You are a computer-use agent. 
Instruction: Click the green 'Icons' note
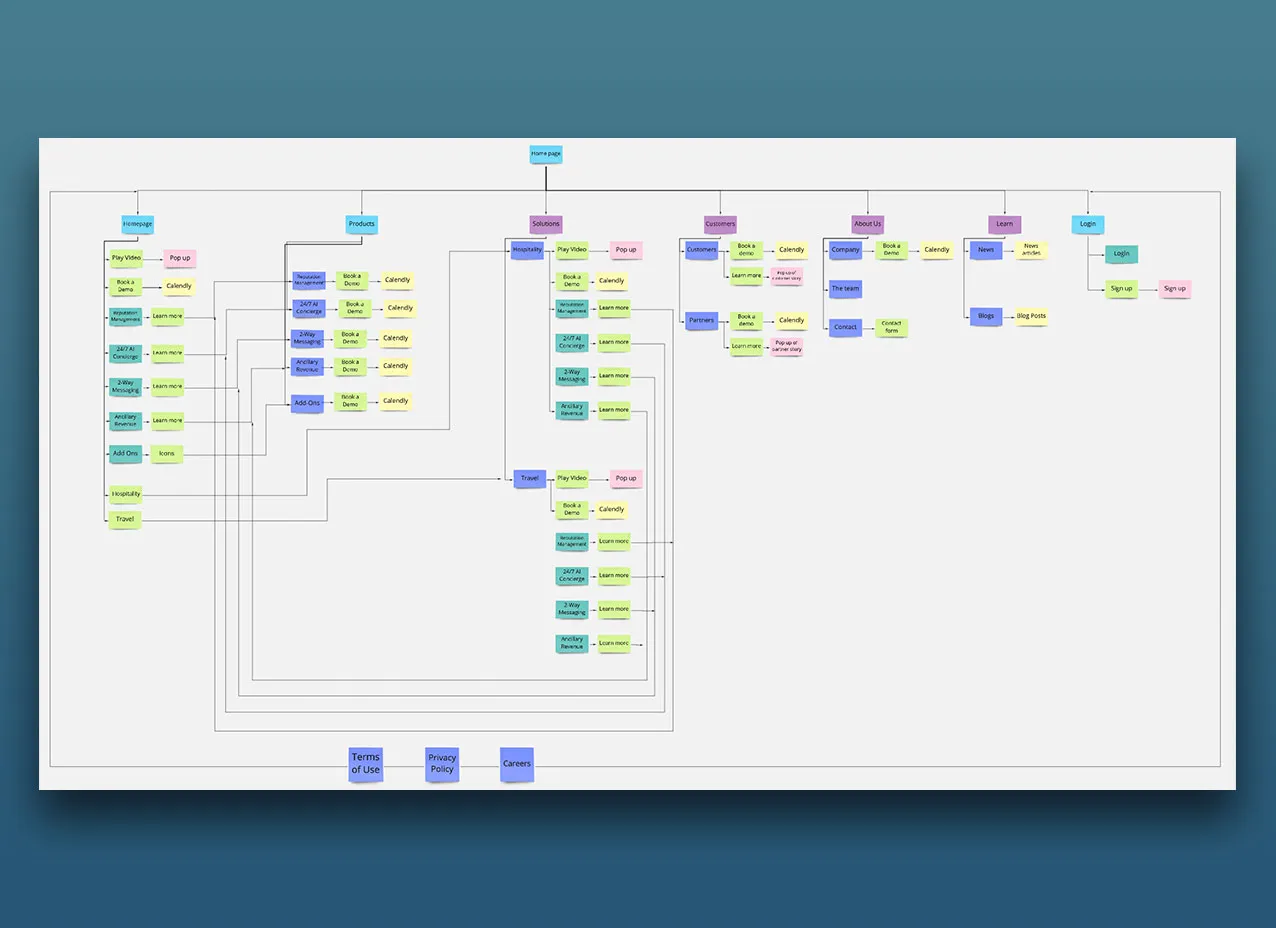click(x=167, y=453)
